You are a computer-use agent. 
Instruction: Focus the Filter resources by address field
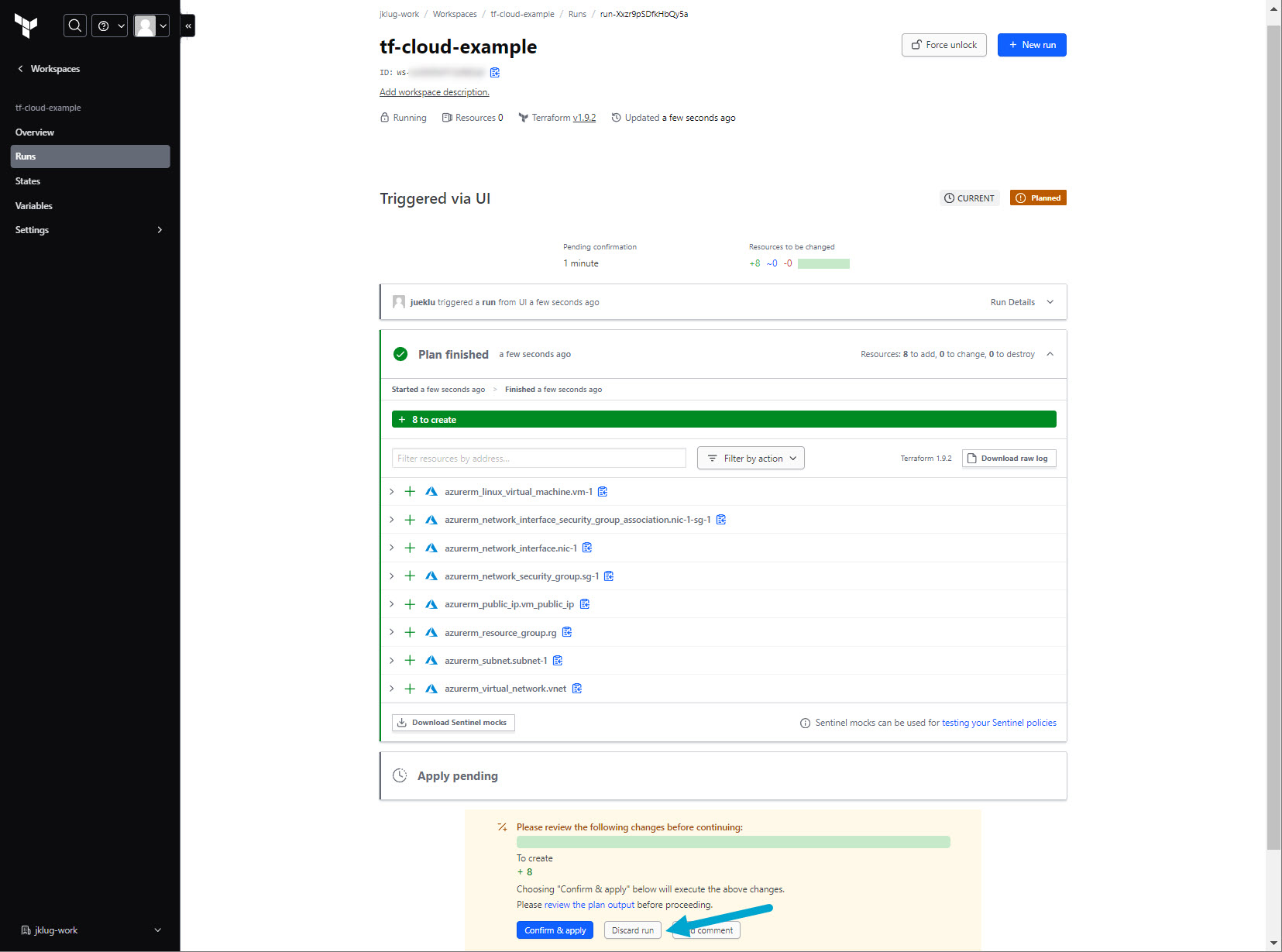click(538, 459)
